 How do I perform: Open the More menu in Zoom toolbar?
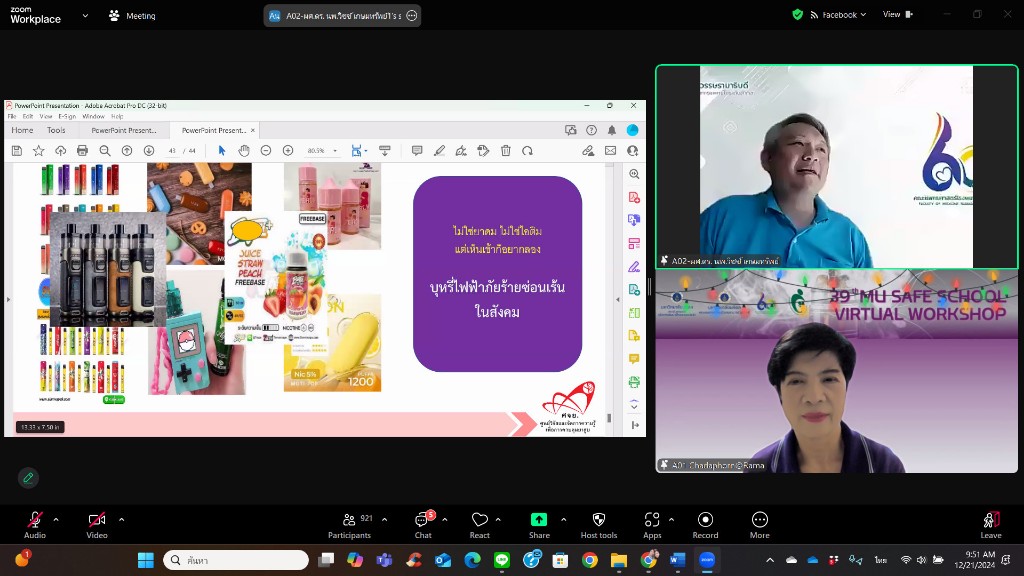(760, 525)
